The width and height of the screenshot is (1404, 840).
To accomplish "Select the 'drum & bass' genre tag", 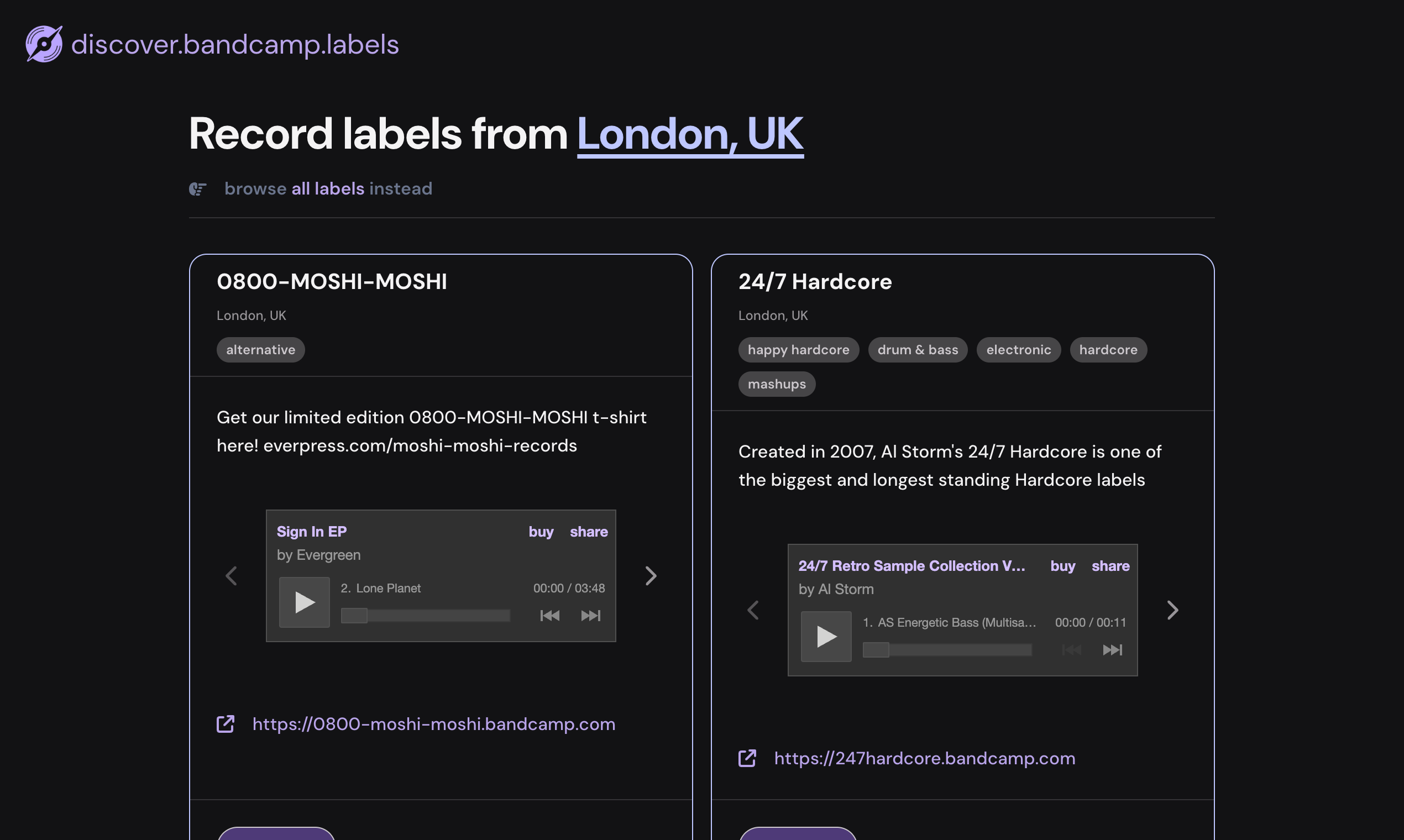I will 918,350.
